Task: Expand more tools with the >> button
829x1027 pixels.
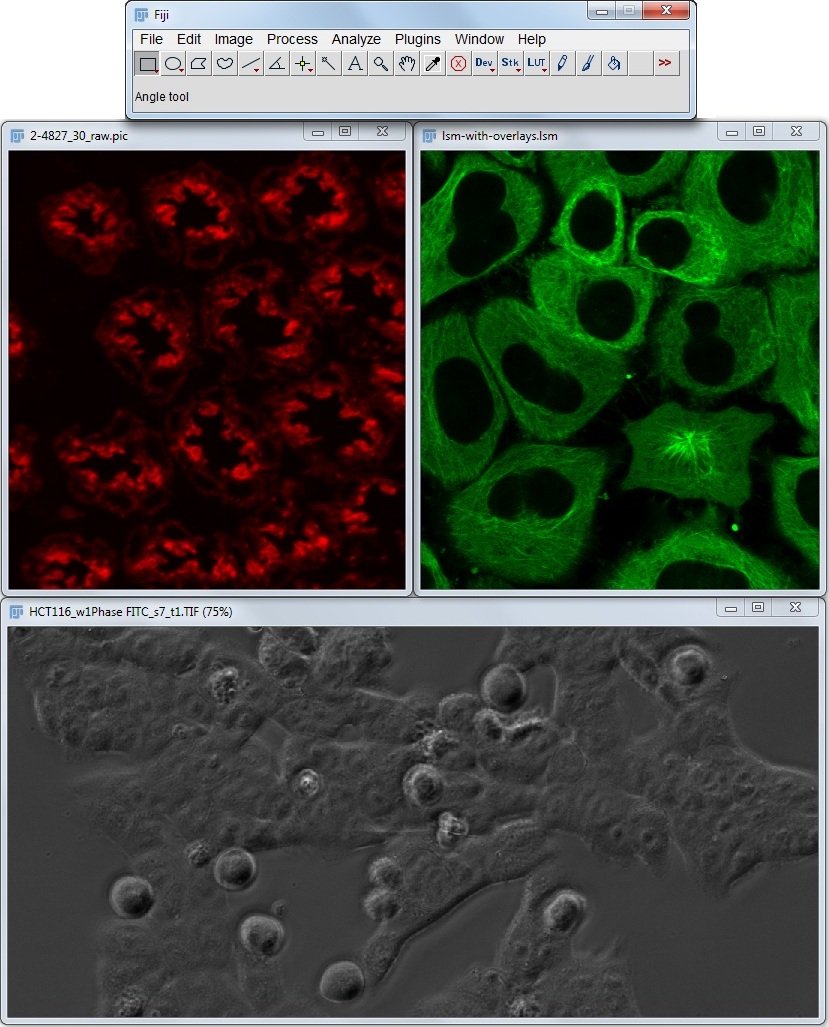Action: [x=665, y=64]
